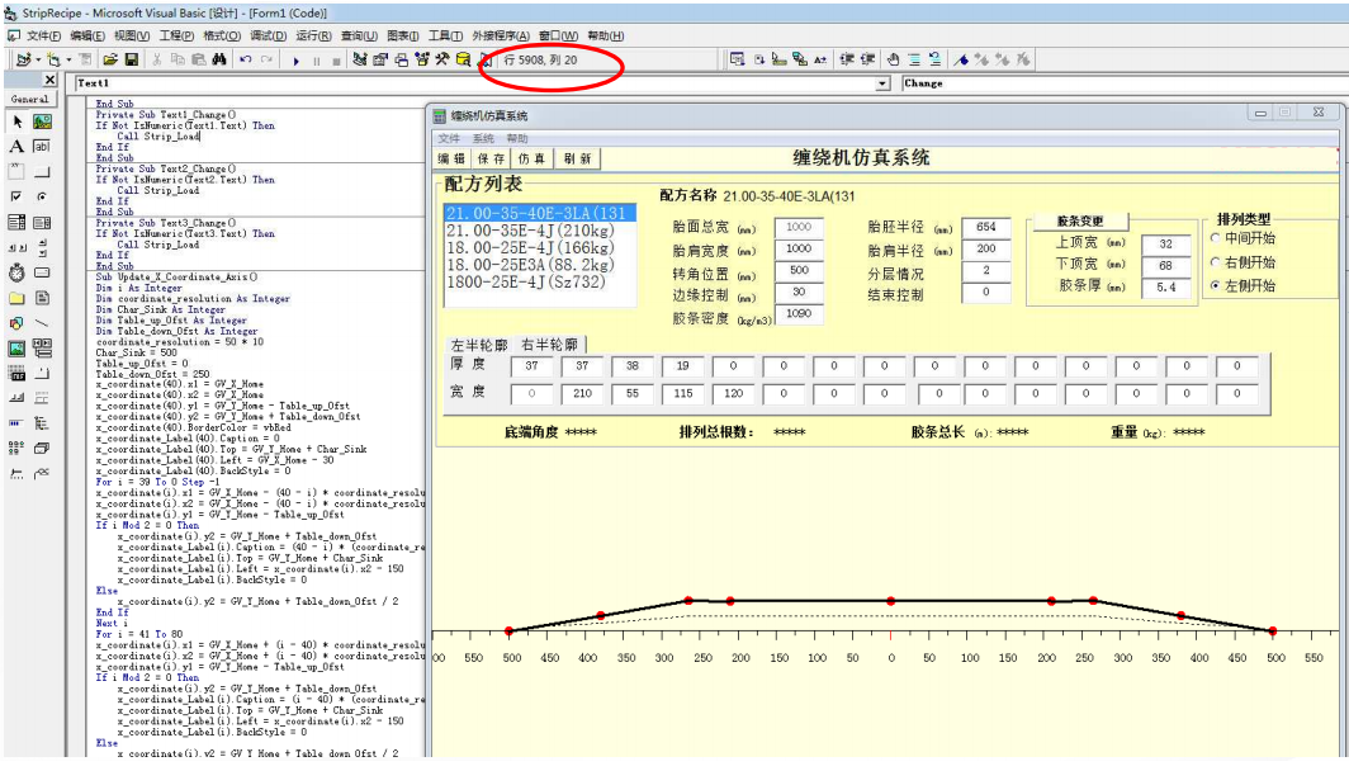Click the 保存 button in simulation window
The width and height of the screenshot is (1349, 761).
(491, 158)
